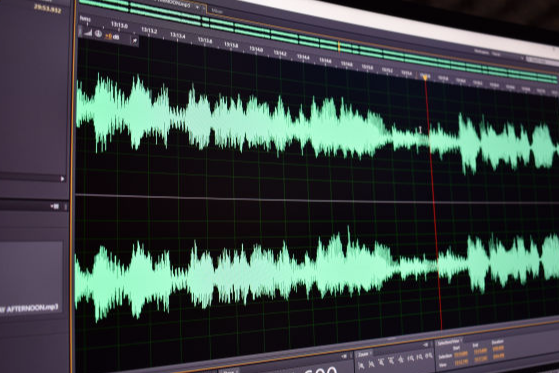Click the 13:14.0 mark on the time ruler
This screenshot has height=373, width=559.
click(256, 49)
